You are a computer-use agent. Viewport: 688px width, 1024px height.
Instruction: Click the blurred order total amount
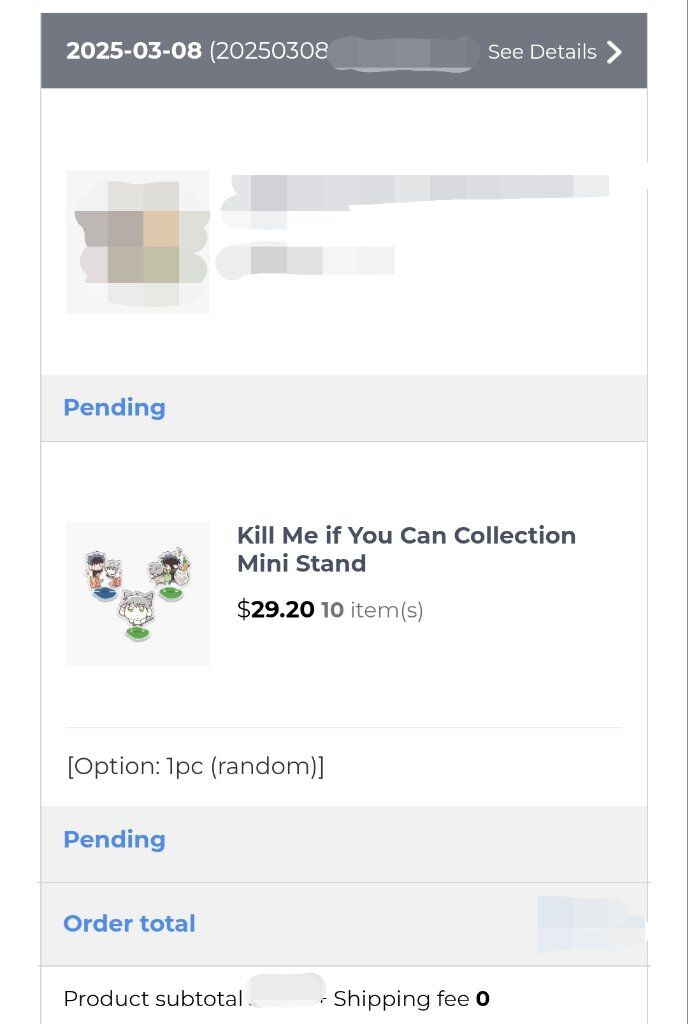pos(591,923)
